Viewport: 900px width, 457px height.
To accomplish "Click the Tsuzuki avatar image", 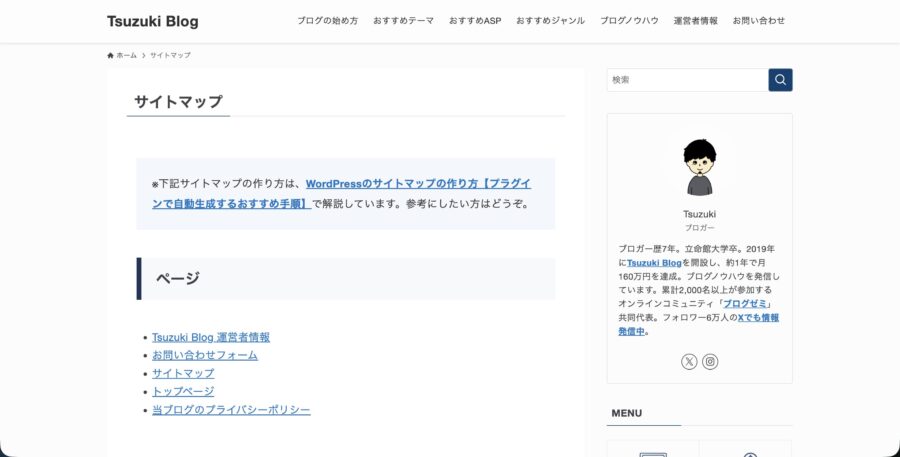I will (700, 167).
